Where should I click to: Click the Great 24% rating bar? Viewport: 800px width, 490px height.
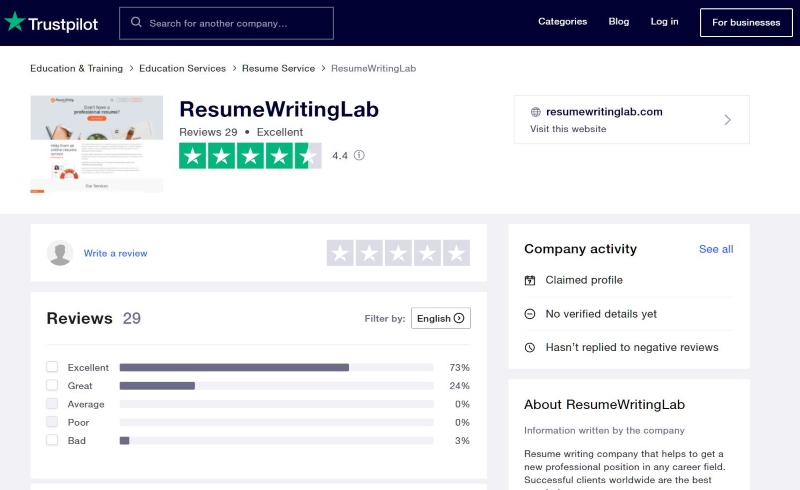(277, 386)
